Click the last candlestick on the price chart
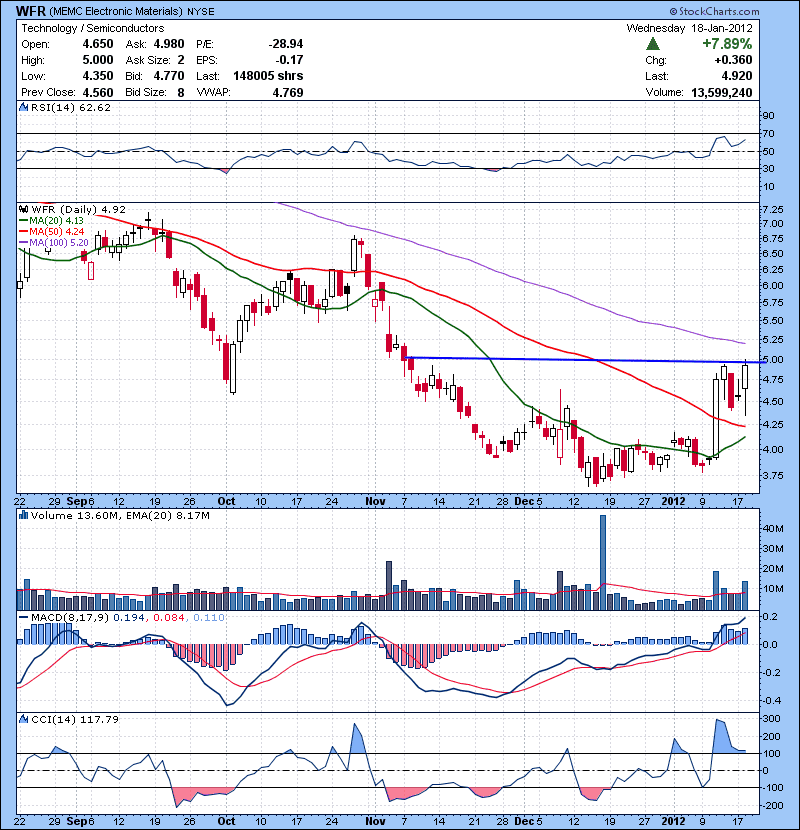 pyautogui.click(x=745, y=386)
